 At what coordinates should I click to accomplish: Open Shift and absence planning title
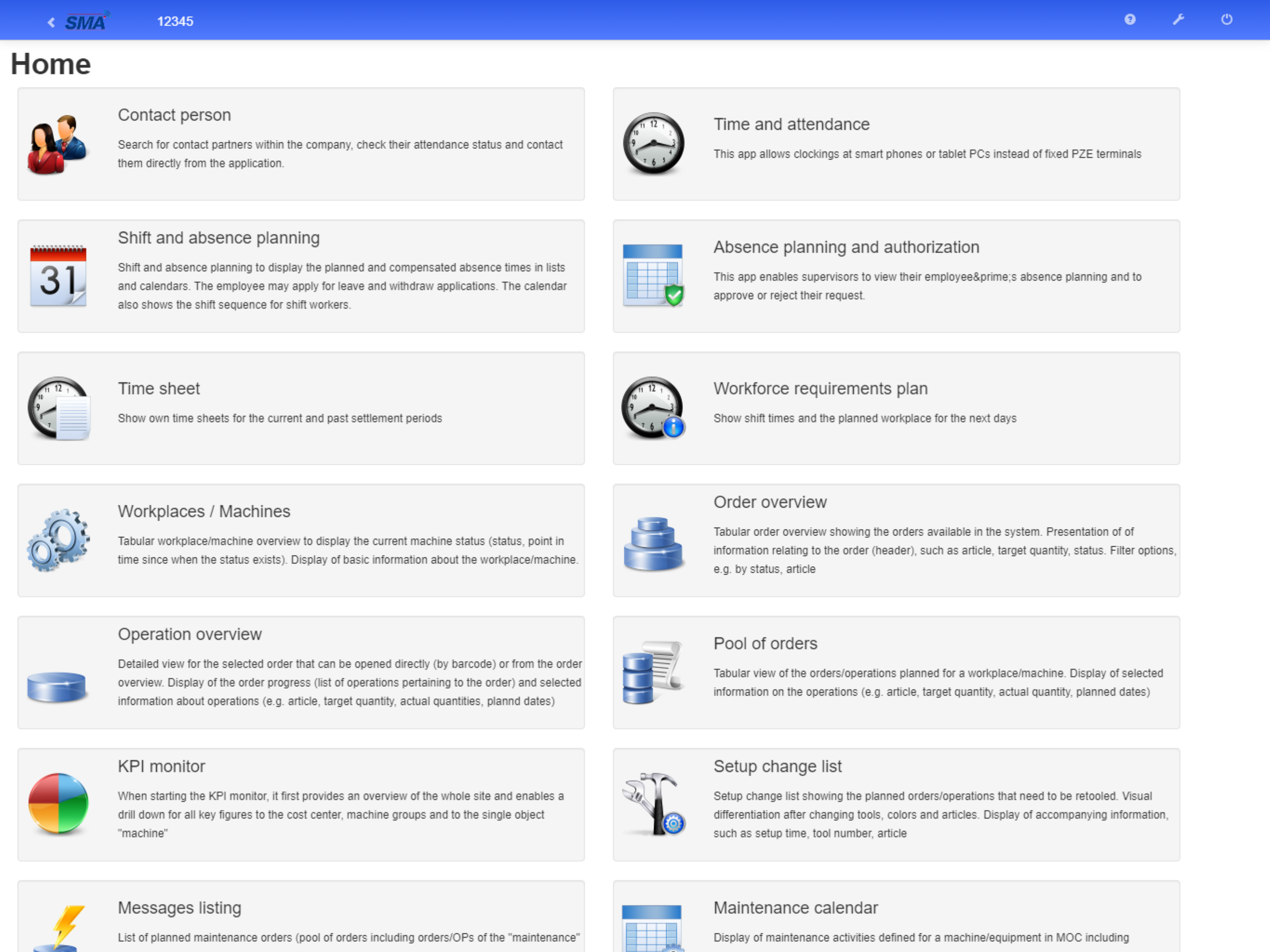219,238
